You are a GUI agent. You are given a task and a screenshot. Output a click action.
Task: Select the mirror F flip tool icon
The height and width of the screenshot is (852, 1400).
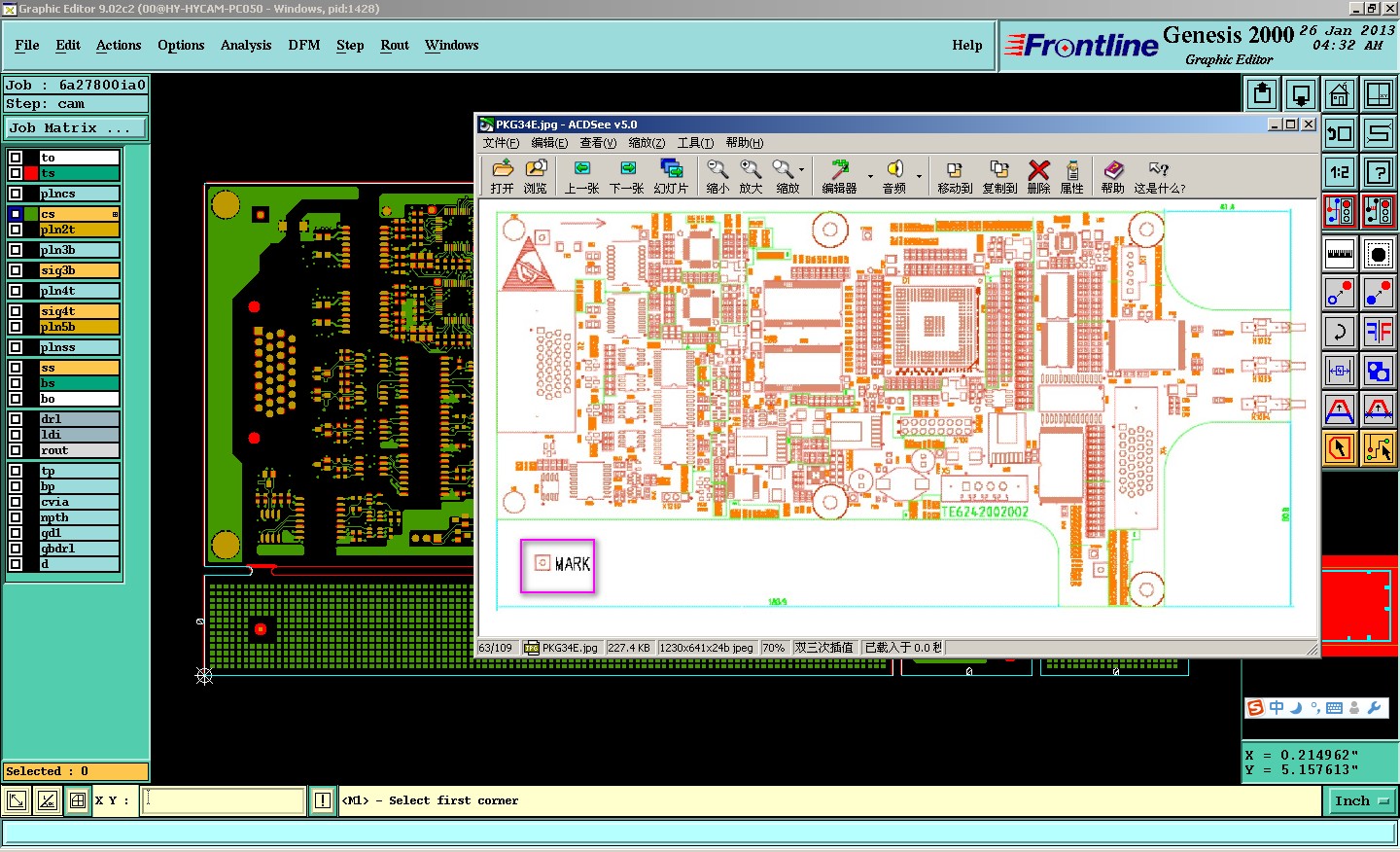(x=1378, y=332)
